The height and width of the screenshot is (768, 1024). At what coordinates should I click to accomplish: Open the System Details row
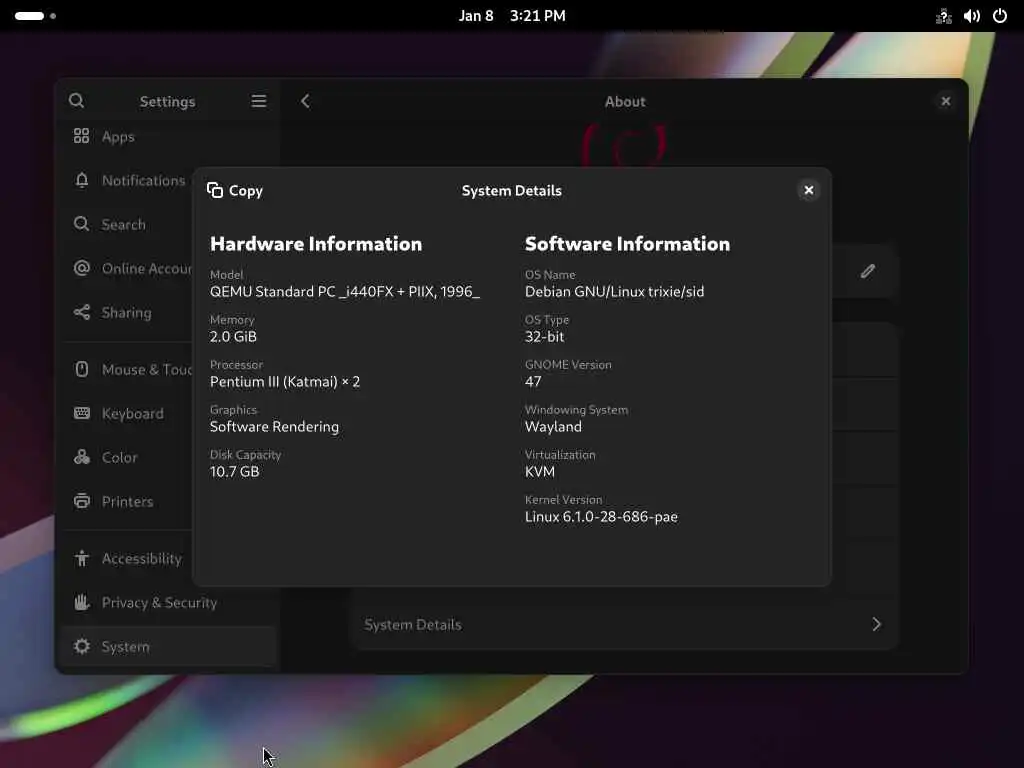point(625,624)
